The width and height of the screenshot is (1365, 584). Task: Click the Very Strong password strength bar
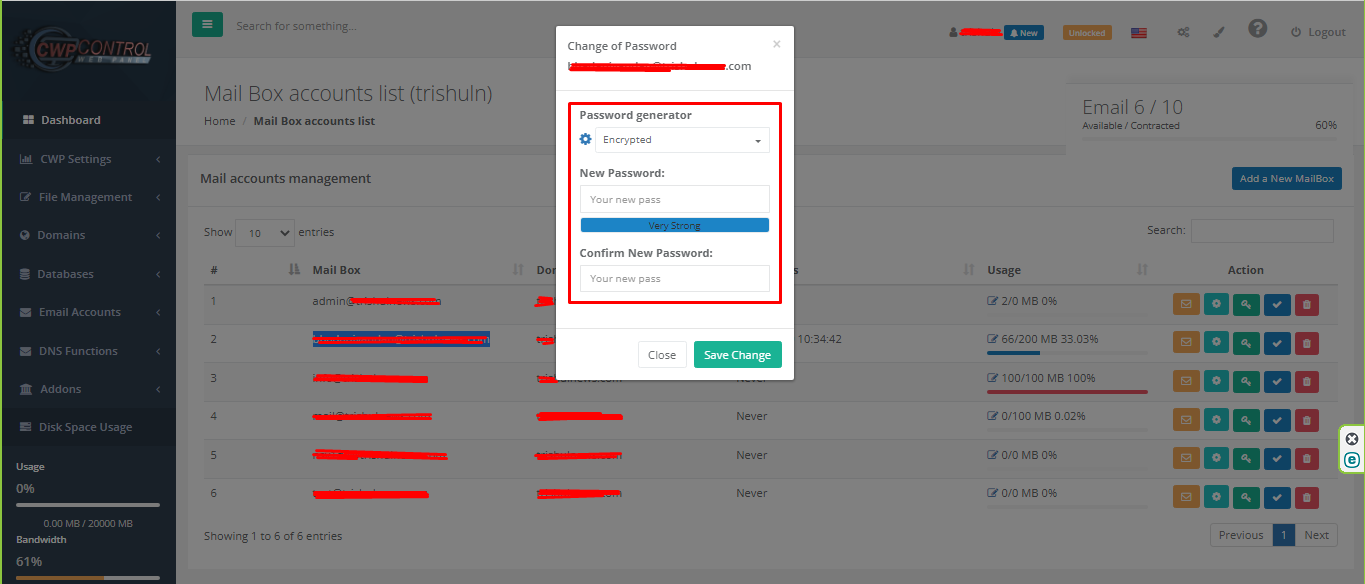click(x=675, y=225)
